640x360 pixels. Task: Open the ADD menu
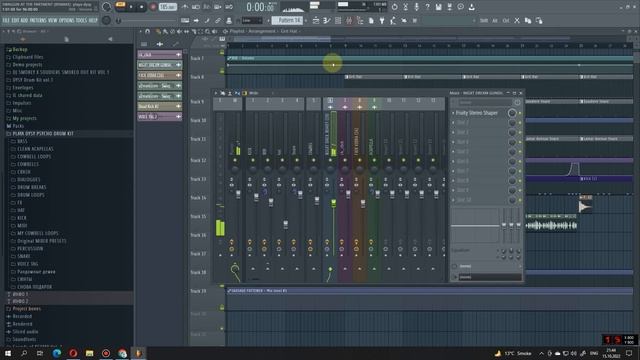tap(24, 20)
